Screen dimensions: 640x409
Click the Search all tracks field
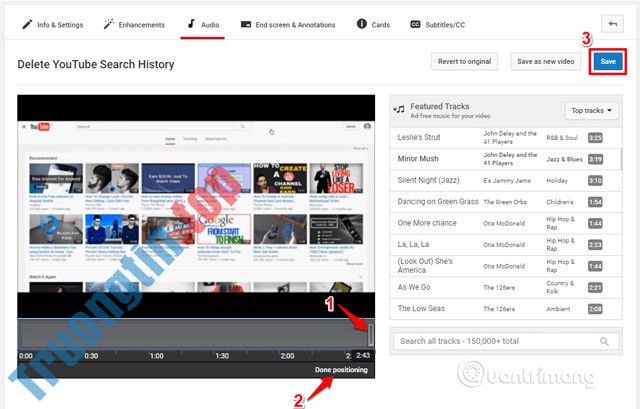point(506,341)
